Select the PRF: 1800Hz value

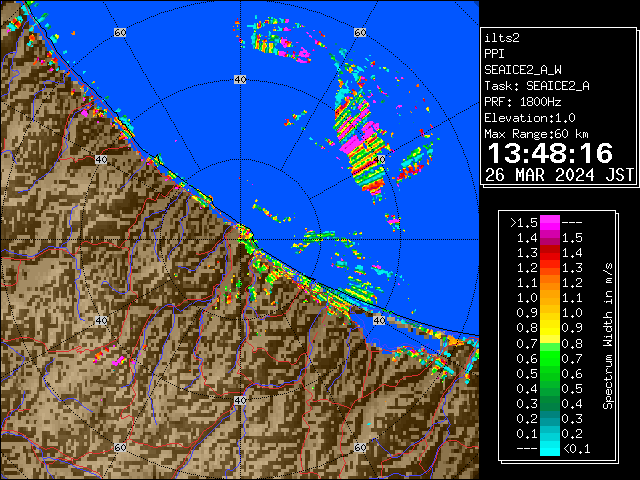(522, 102)
